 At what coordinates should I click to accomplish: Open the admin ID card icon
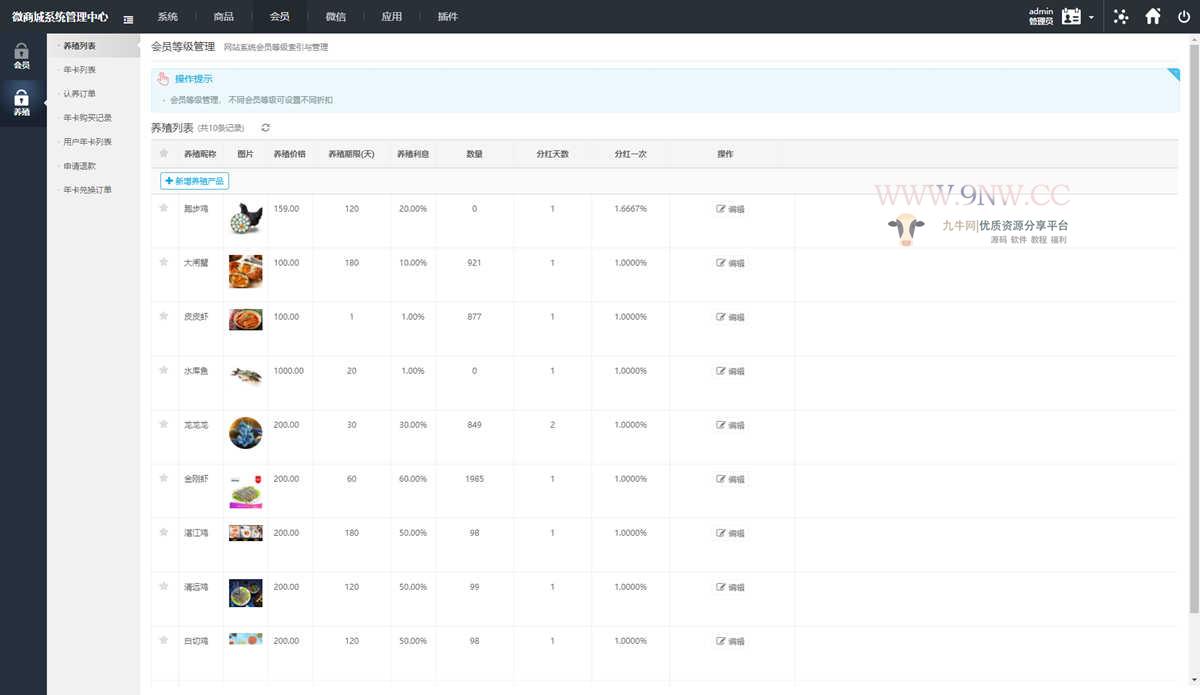click(x=1072, y=16)
